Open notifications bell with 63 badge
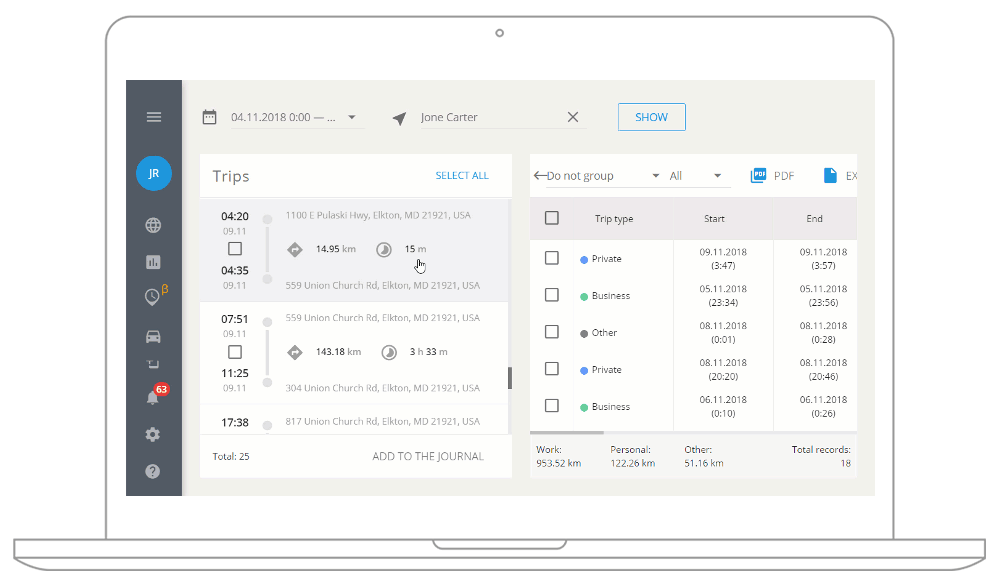The height and width of the screenshot is (585, 1001). 153,397
